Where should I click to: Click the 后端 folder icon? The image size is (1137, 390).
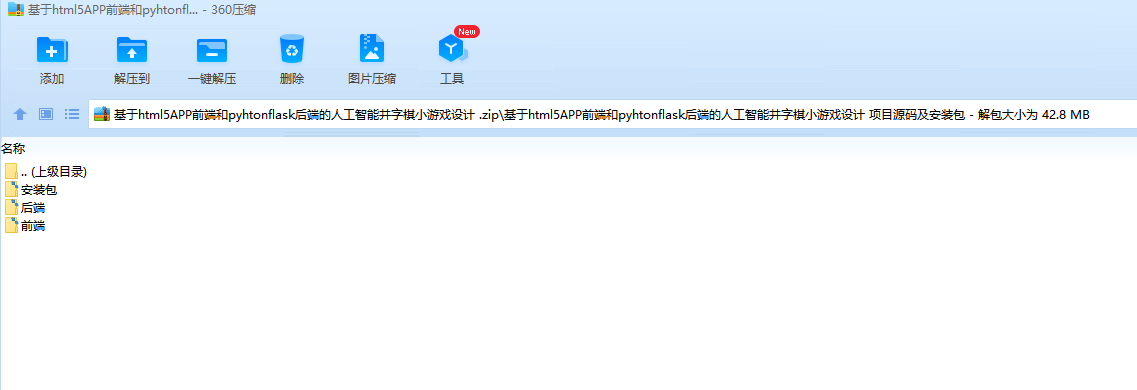(x=11, y=208)
